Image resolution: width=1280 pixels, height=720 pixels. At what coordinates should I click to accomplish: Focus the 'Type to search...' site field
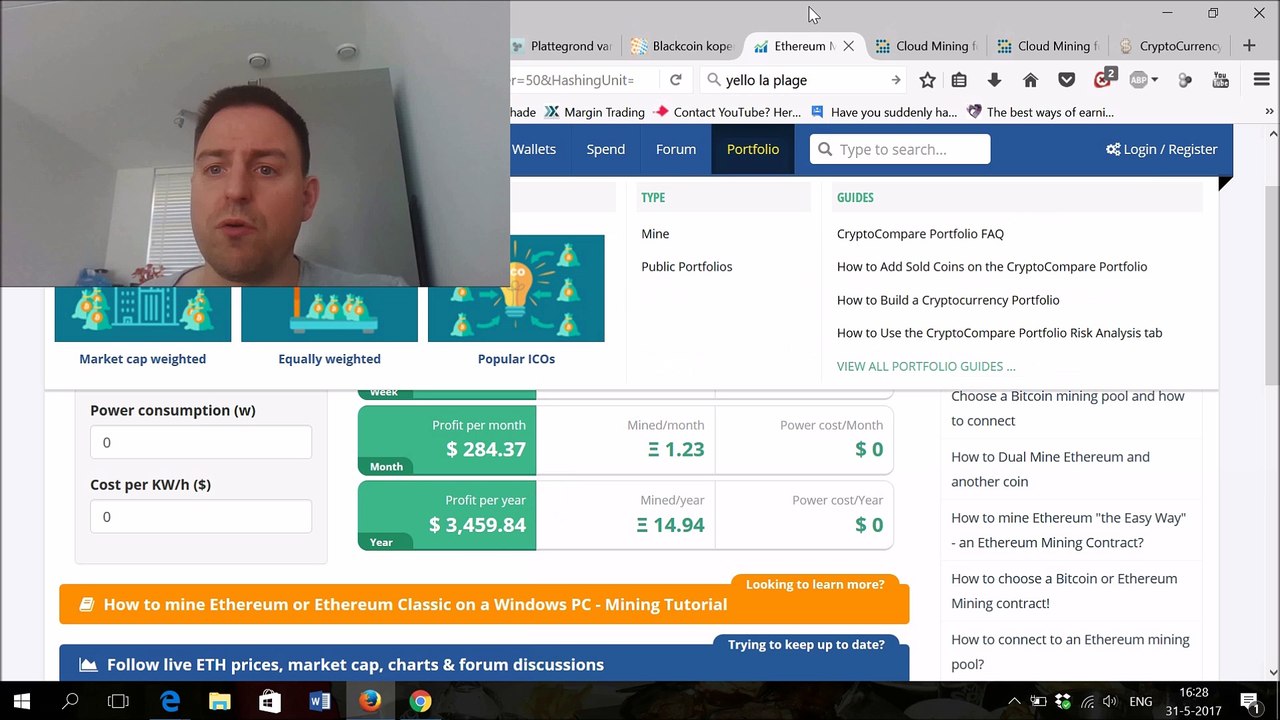pyautogui.click(x=900, y=149)
